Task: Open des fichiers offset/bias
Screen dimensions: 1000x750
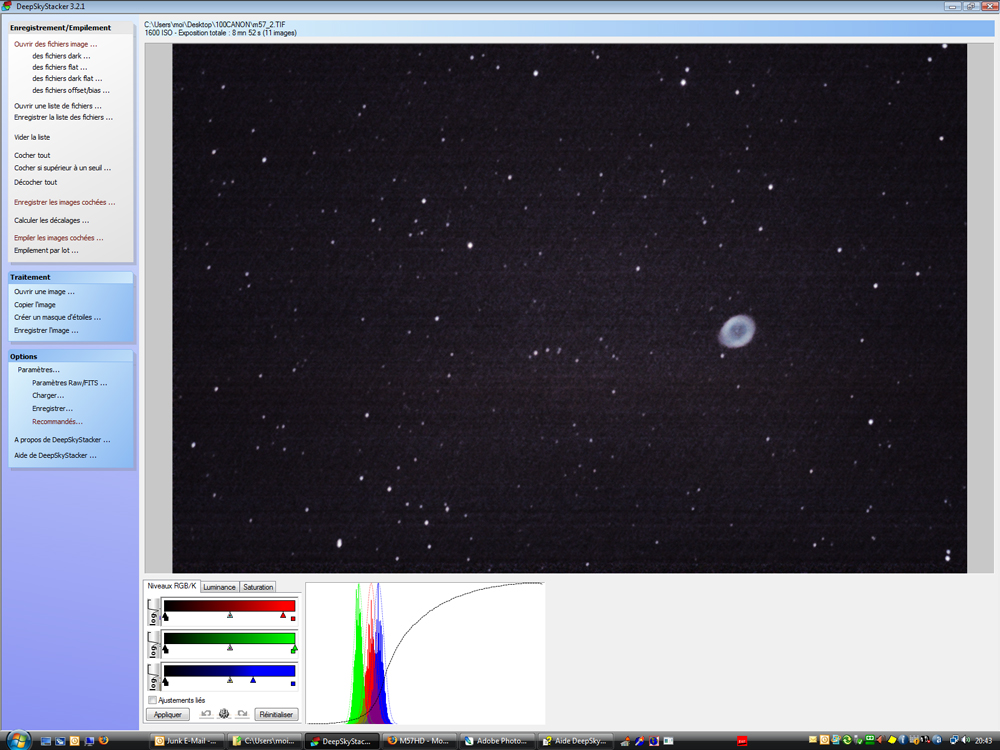Action: point(71,90)
